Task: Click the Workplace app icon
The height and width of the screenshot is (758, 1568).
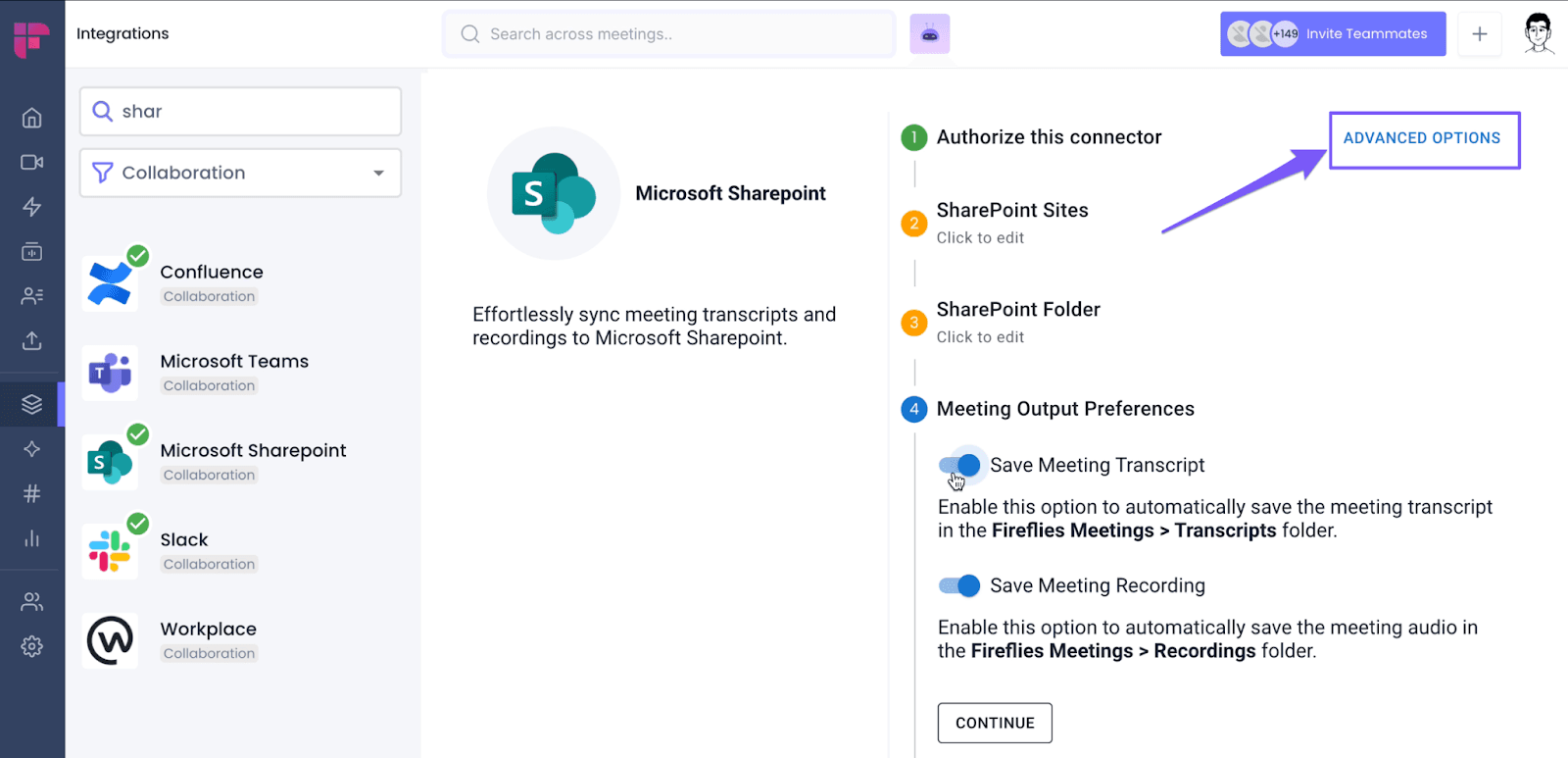Action: click(x=110, y=640)
